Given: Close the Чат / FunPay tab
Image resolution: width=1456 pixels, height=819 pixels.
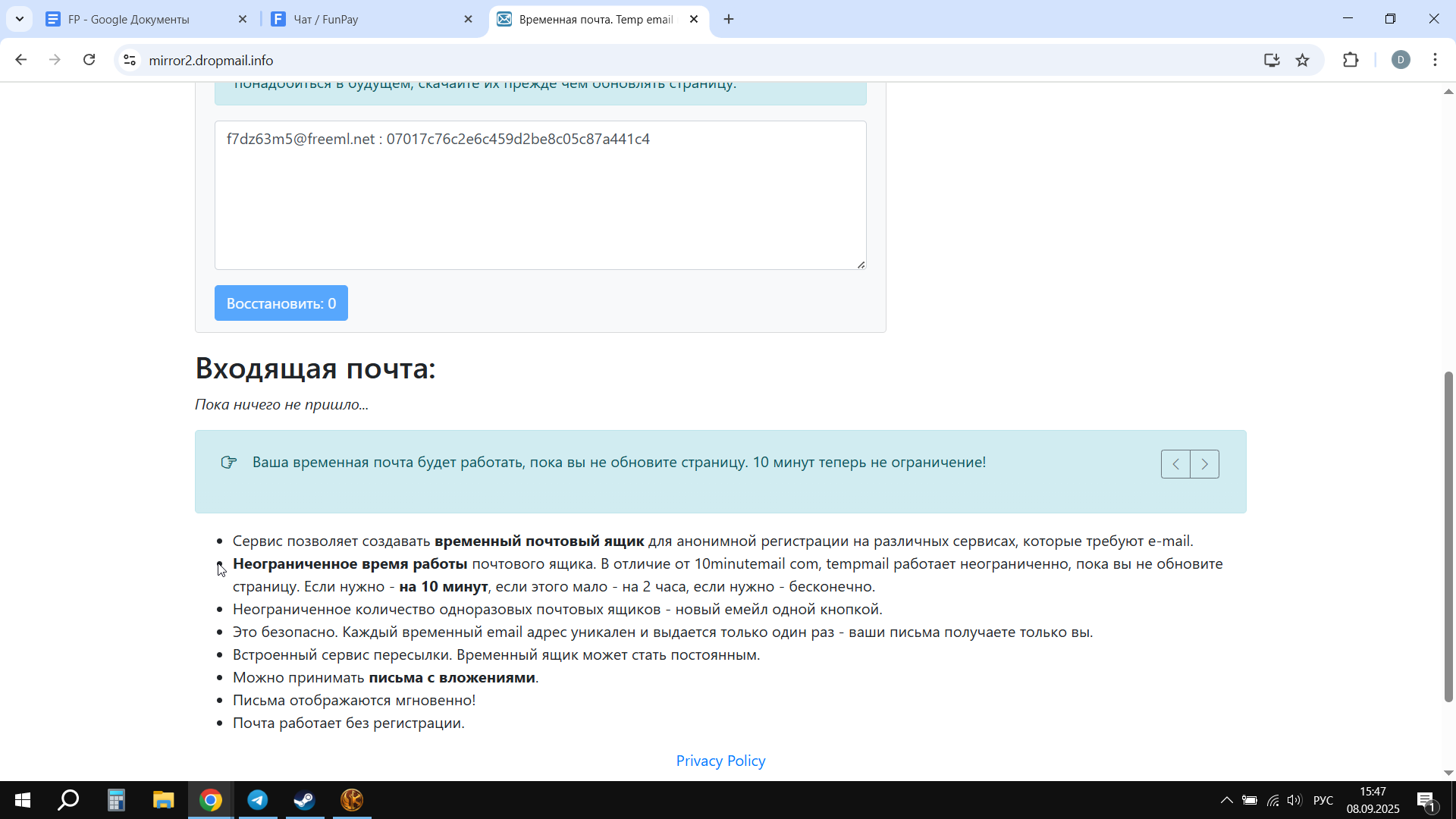Looking at the screenshot, I should pyautogui.click(x=469, y=19).
